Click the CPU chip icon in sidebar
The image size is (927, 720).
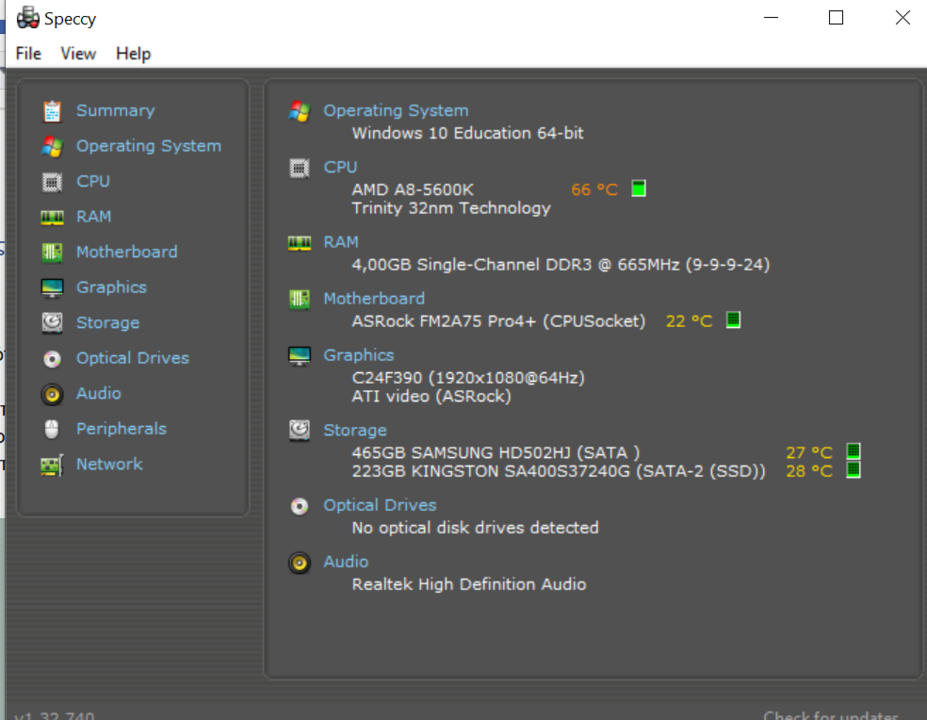tap(52, 182)
